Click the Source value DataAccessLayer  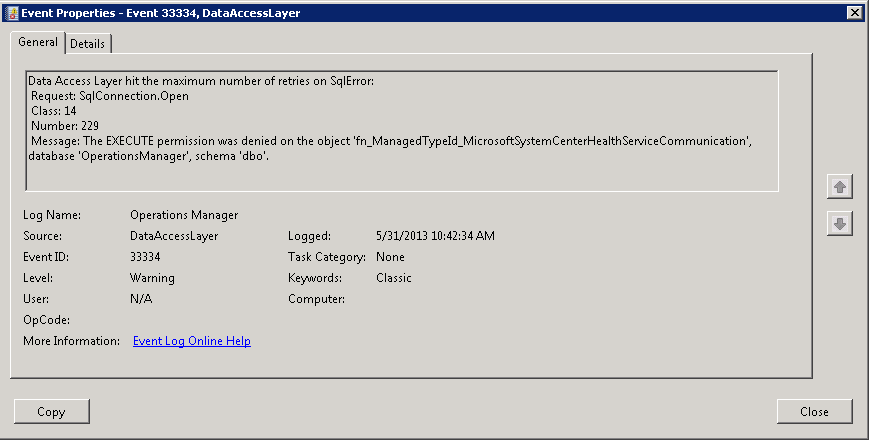tap(174, 236)
